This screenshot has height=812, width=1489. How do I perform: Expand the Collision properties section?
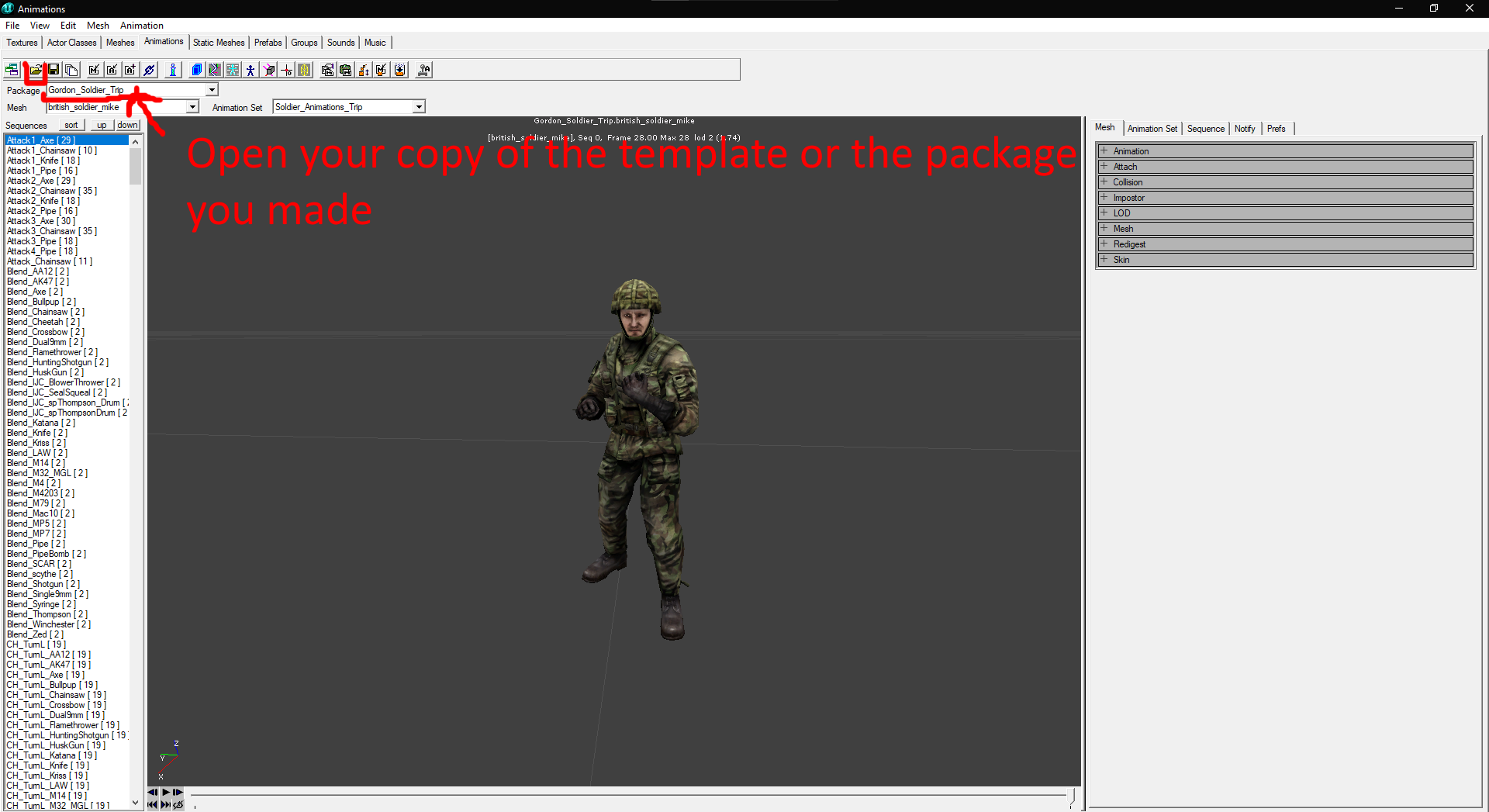click(1285, 182)
